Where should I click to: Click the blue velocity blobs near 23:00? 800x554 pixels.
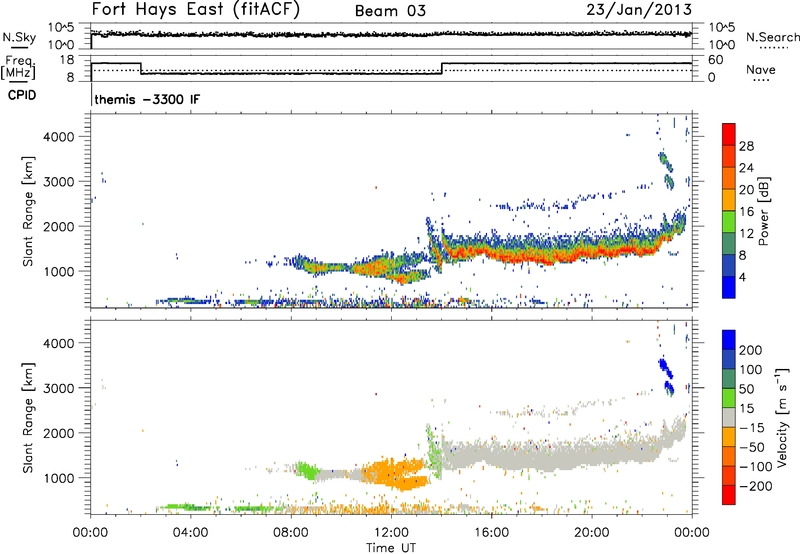point(666,376)
